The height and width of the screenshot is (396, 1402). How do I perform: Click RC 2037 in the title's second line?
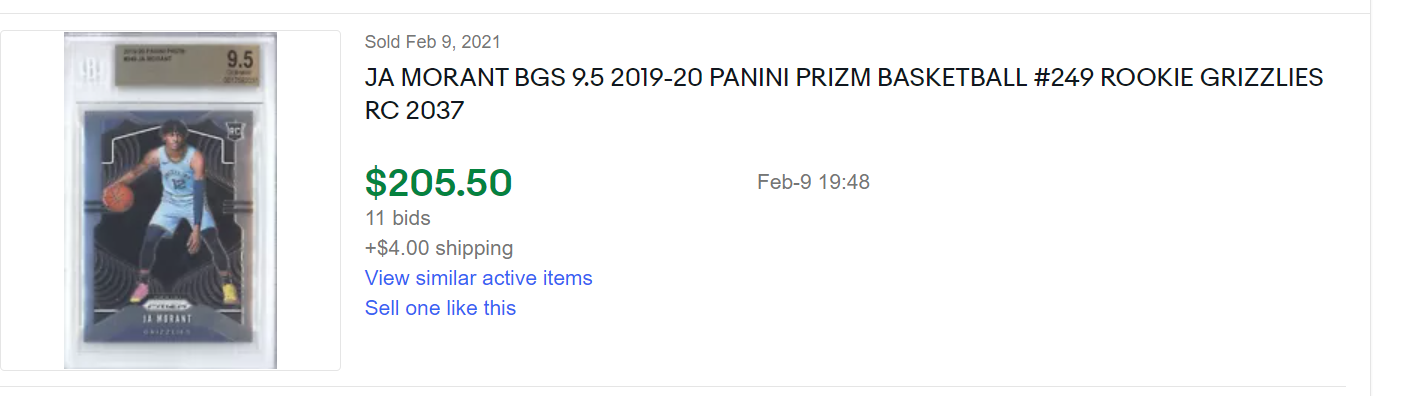415,110
